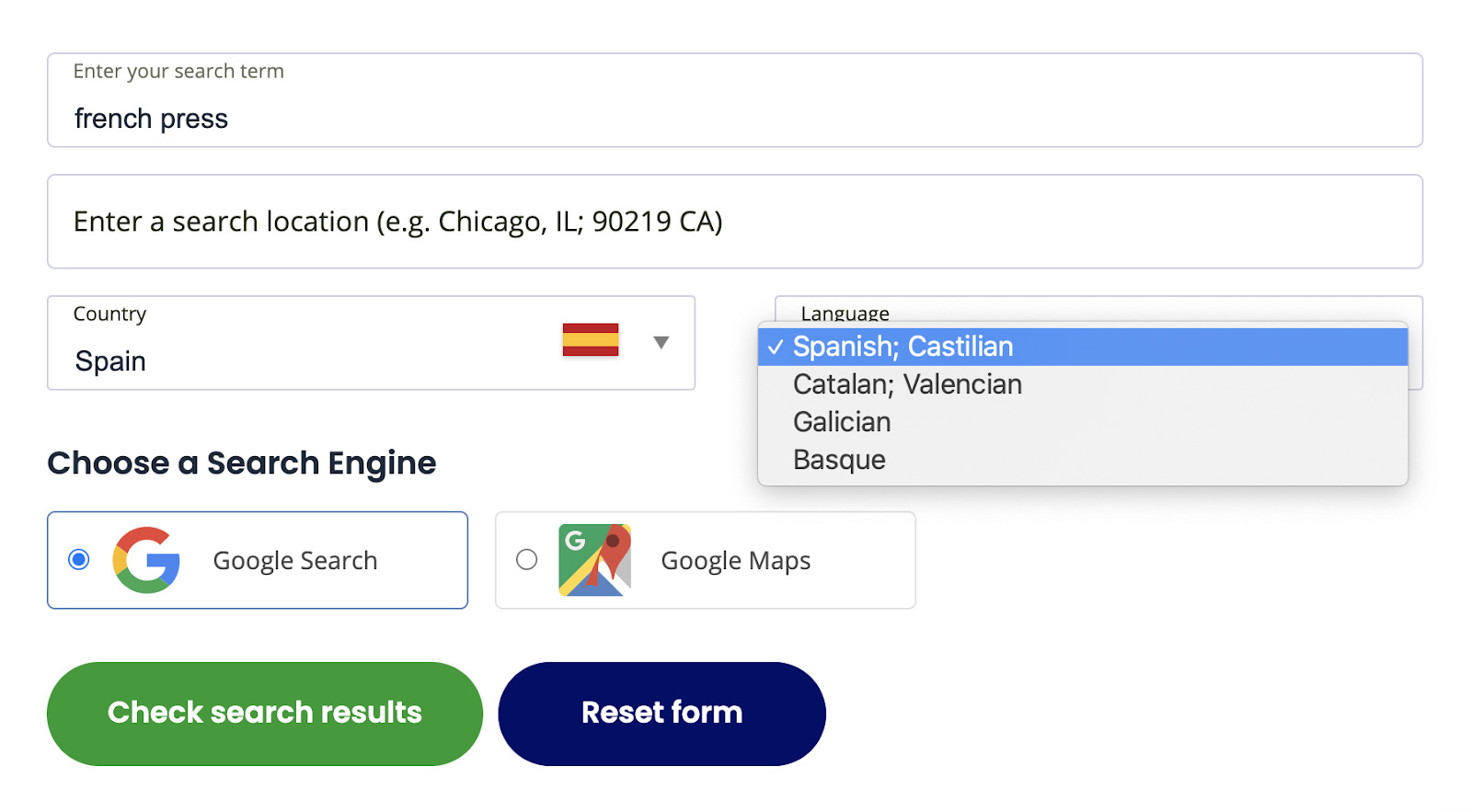This screenshot has width=1472, height=812.
Task: Click the Language dropdown label
Action: (845, 313)
